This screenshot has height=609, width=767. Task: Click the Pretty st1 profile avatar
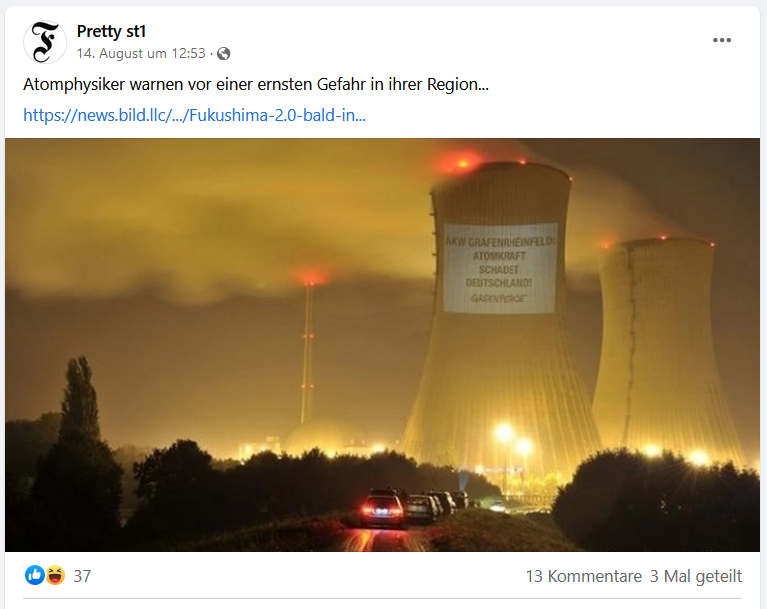(x=45, y=42)
